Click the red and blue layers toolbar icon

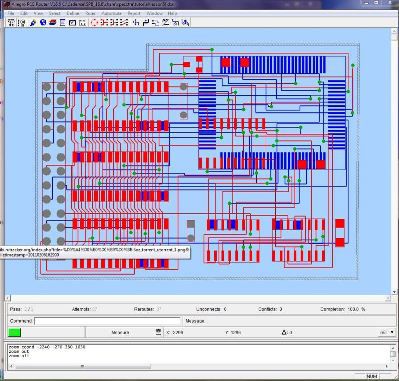pyautogui.click(x=52, y=22)
